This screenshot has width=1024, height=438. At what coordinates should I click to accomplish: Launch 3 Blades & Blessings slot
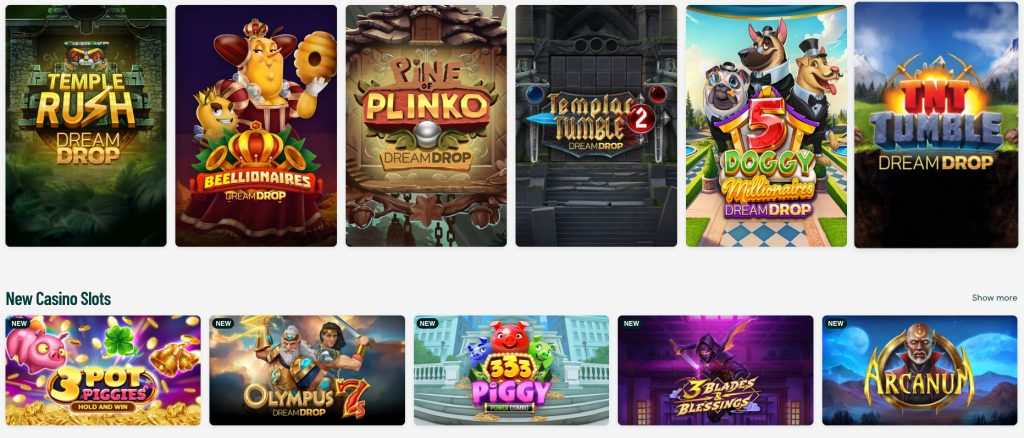[x=716, y=370]
